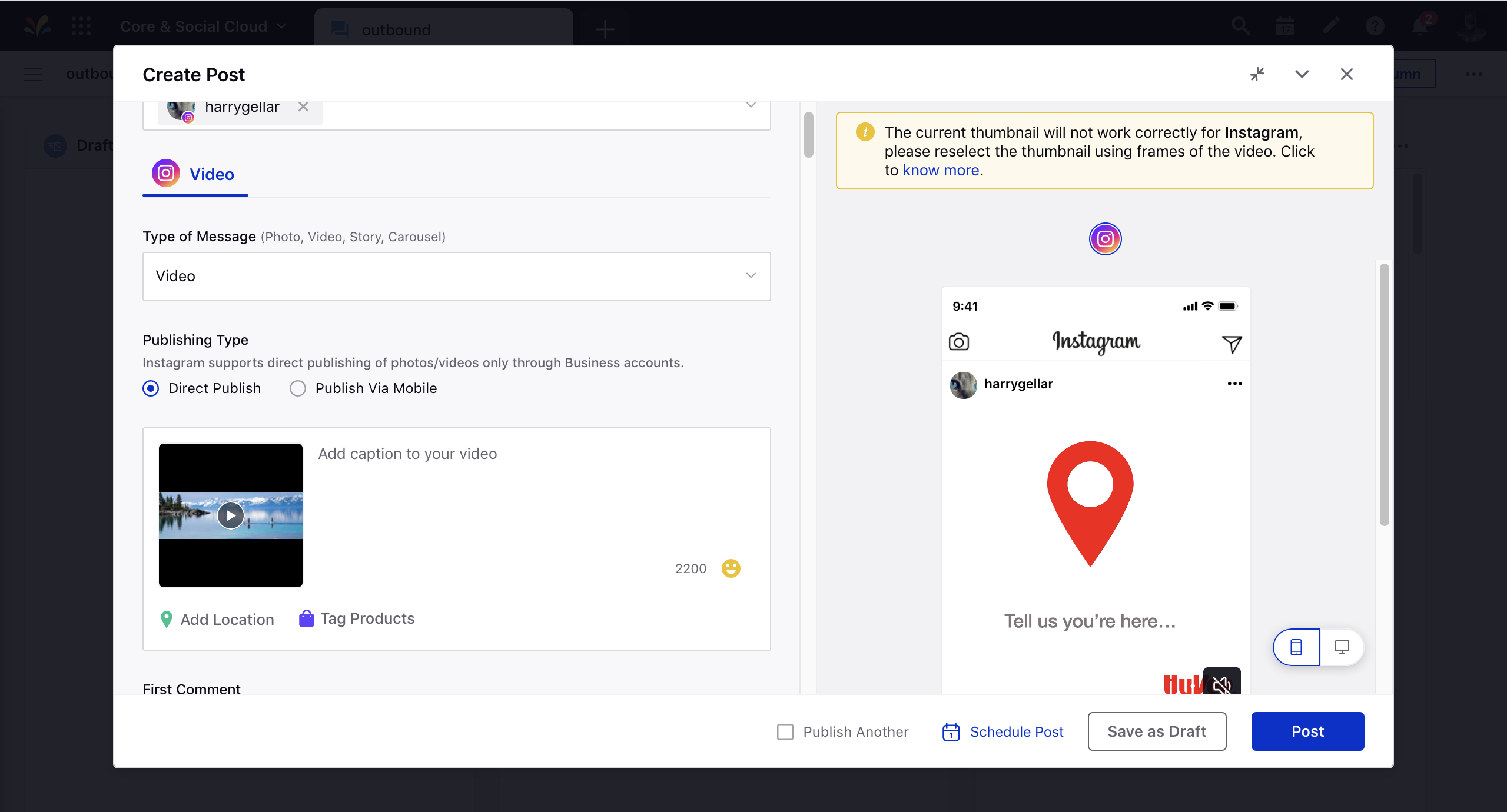The image size is (1507, 812).
Task: Click the Post button to publish
Action: 1308,732
